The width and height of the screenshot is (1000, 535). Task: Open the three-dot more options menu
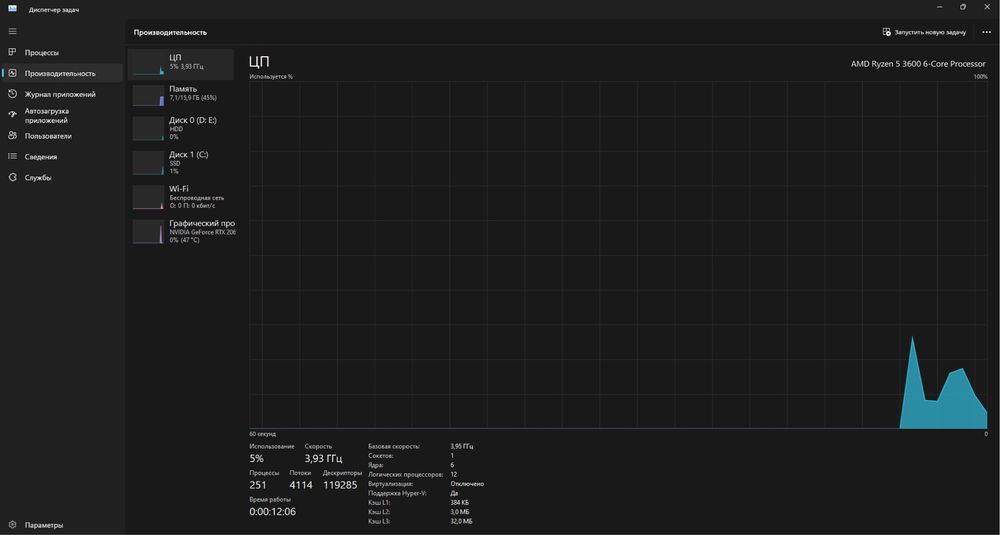coord(986,32)
